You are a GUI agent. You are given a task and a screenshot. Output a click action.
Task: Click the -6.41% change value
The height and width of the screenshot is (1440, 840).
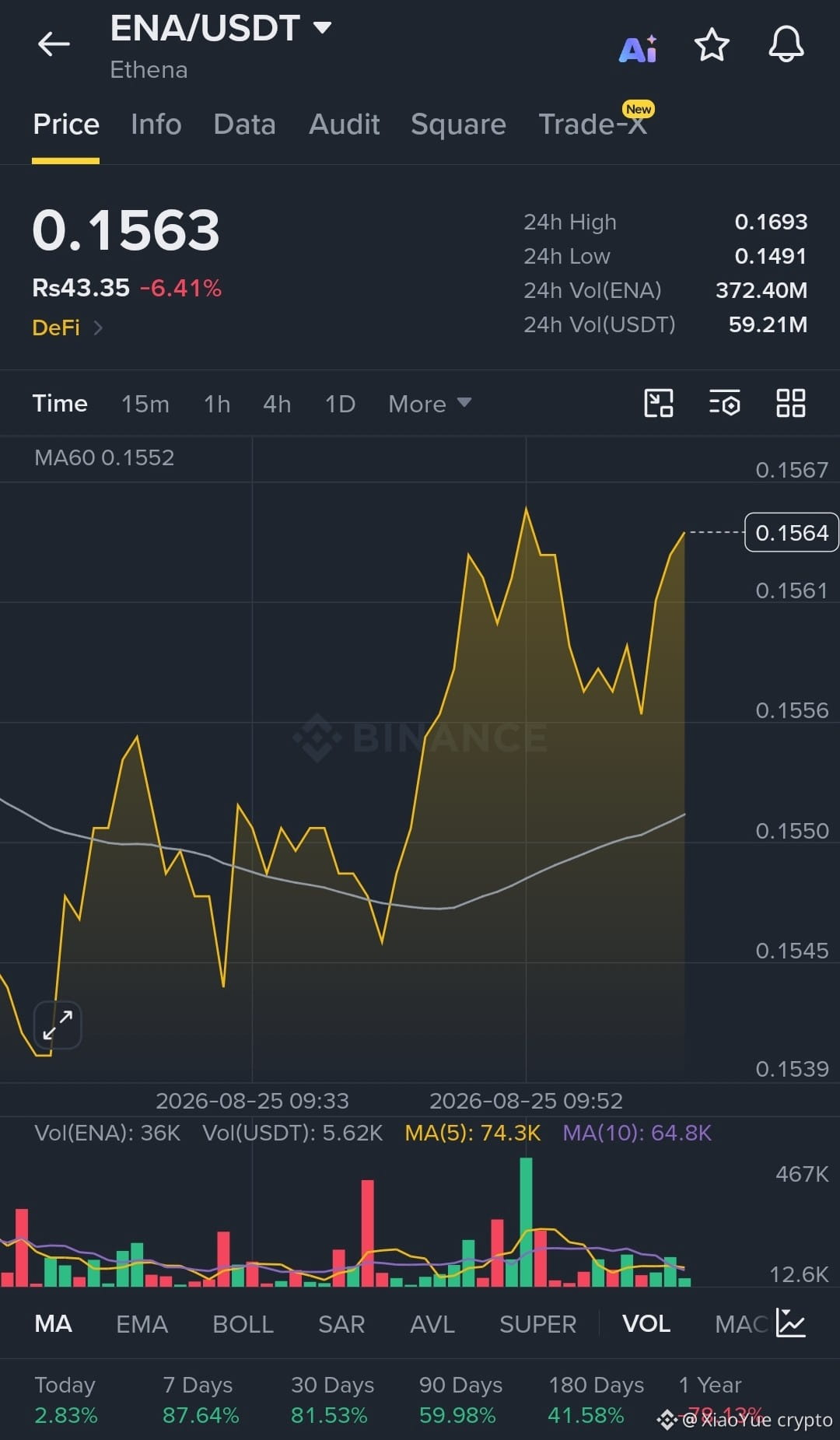coord(180,289)
